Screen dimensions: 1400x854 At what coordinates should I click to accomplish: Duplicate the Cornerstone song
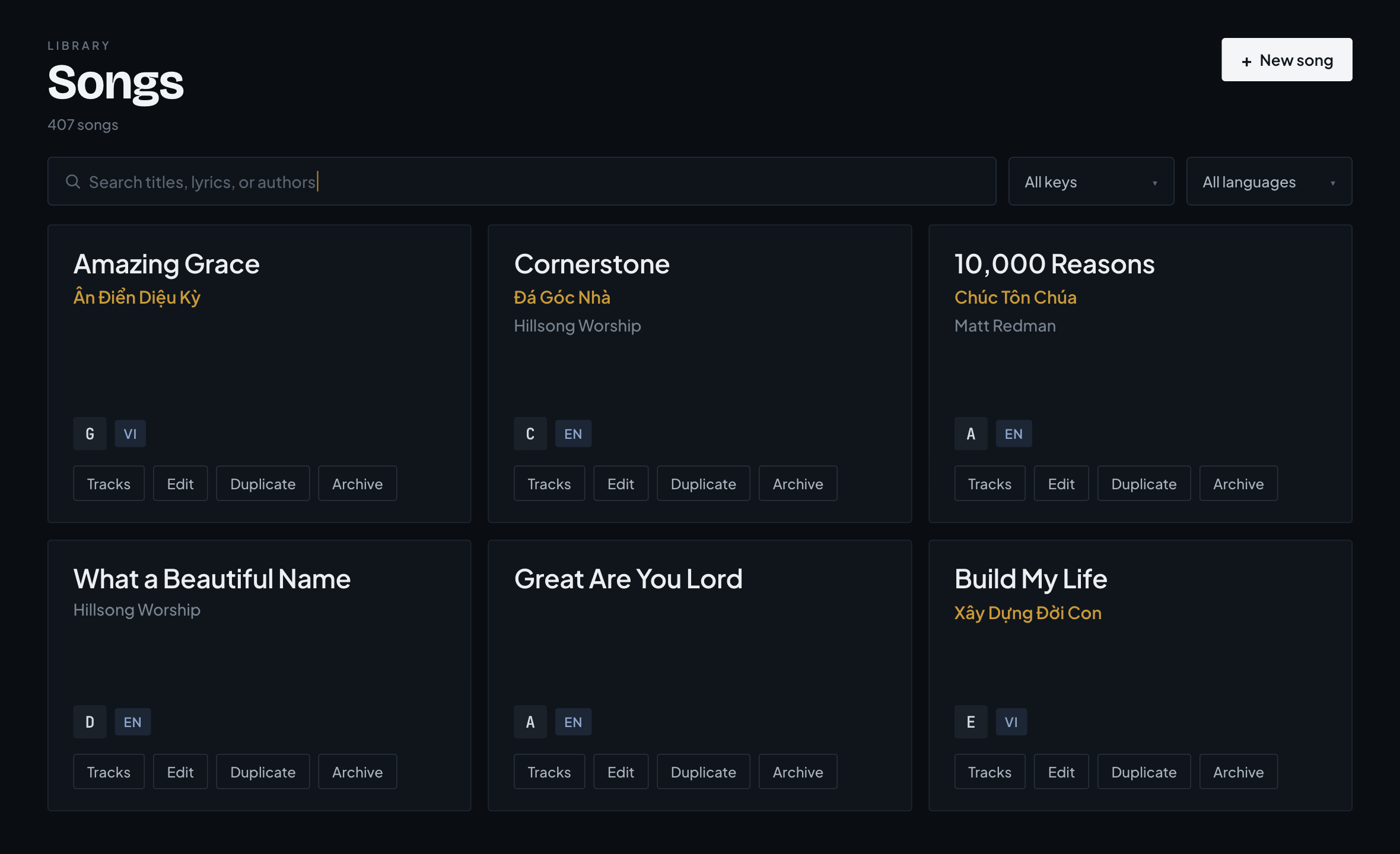click(x=704, y=483)
